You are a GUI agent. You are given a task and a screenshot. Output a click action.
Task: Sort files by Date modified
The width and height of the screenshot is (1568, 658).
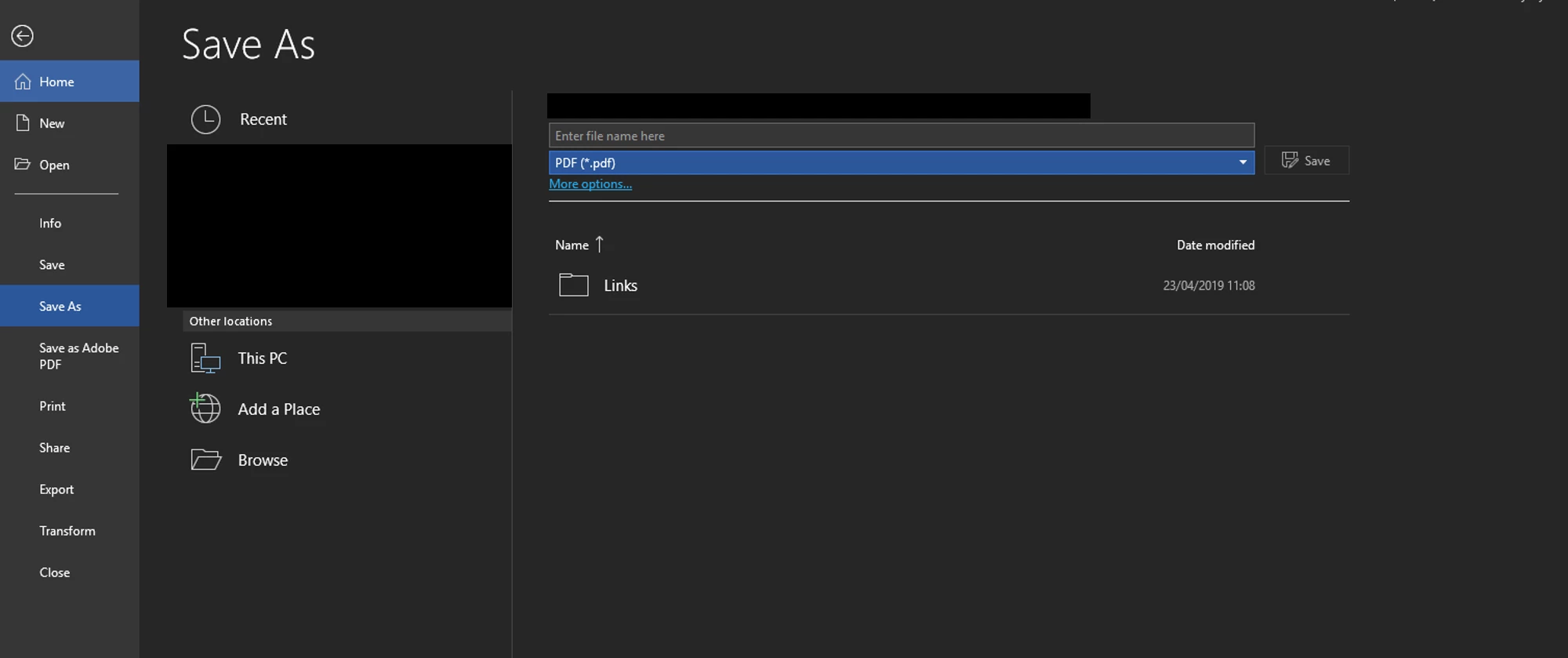coord(1215,245)
